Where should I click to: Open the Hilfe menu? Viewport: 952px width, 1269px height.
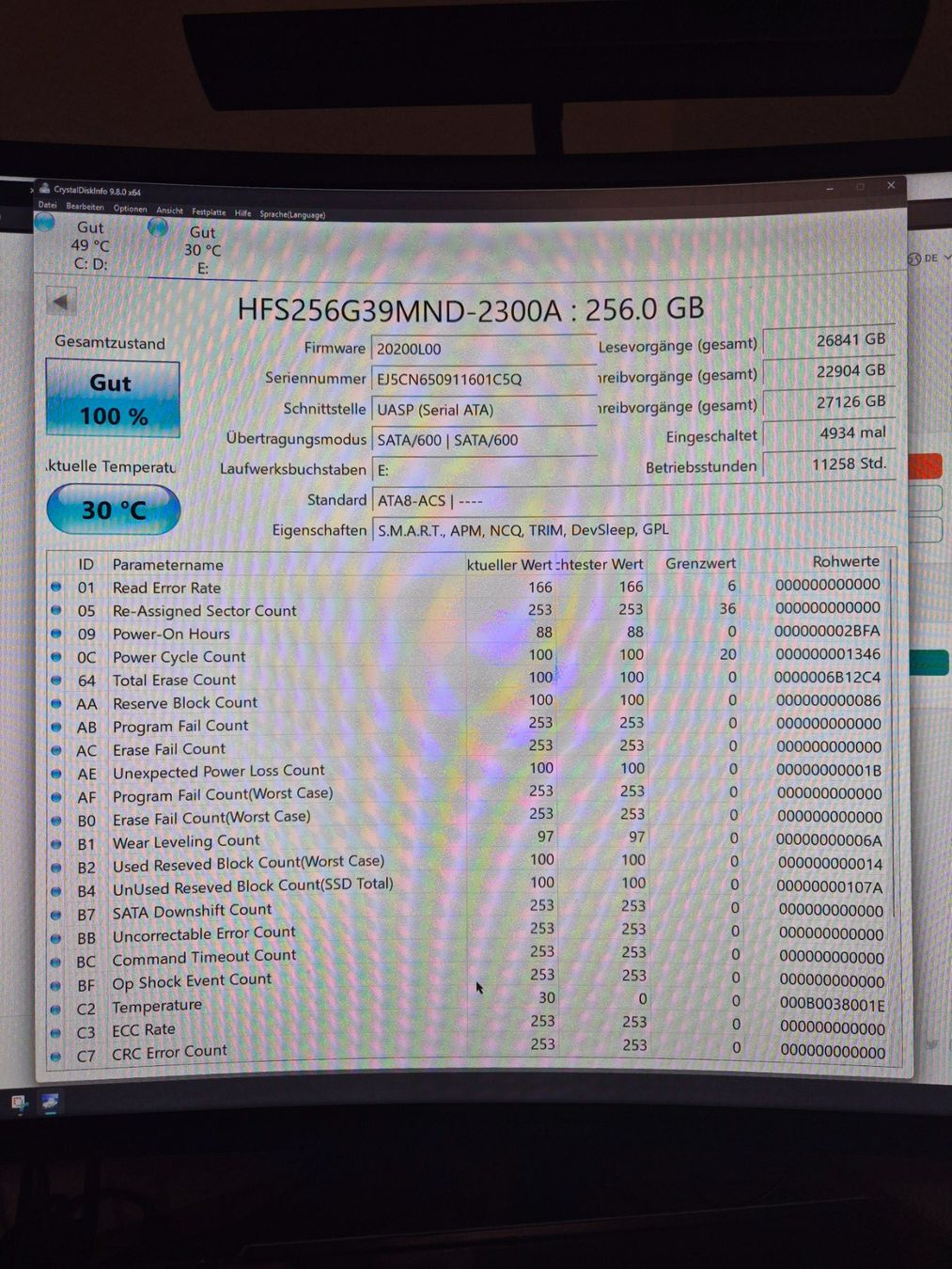(x=242, y=213)
